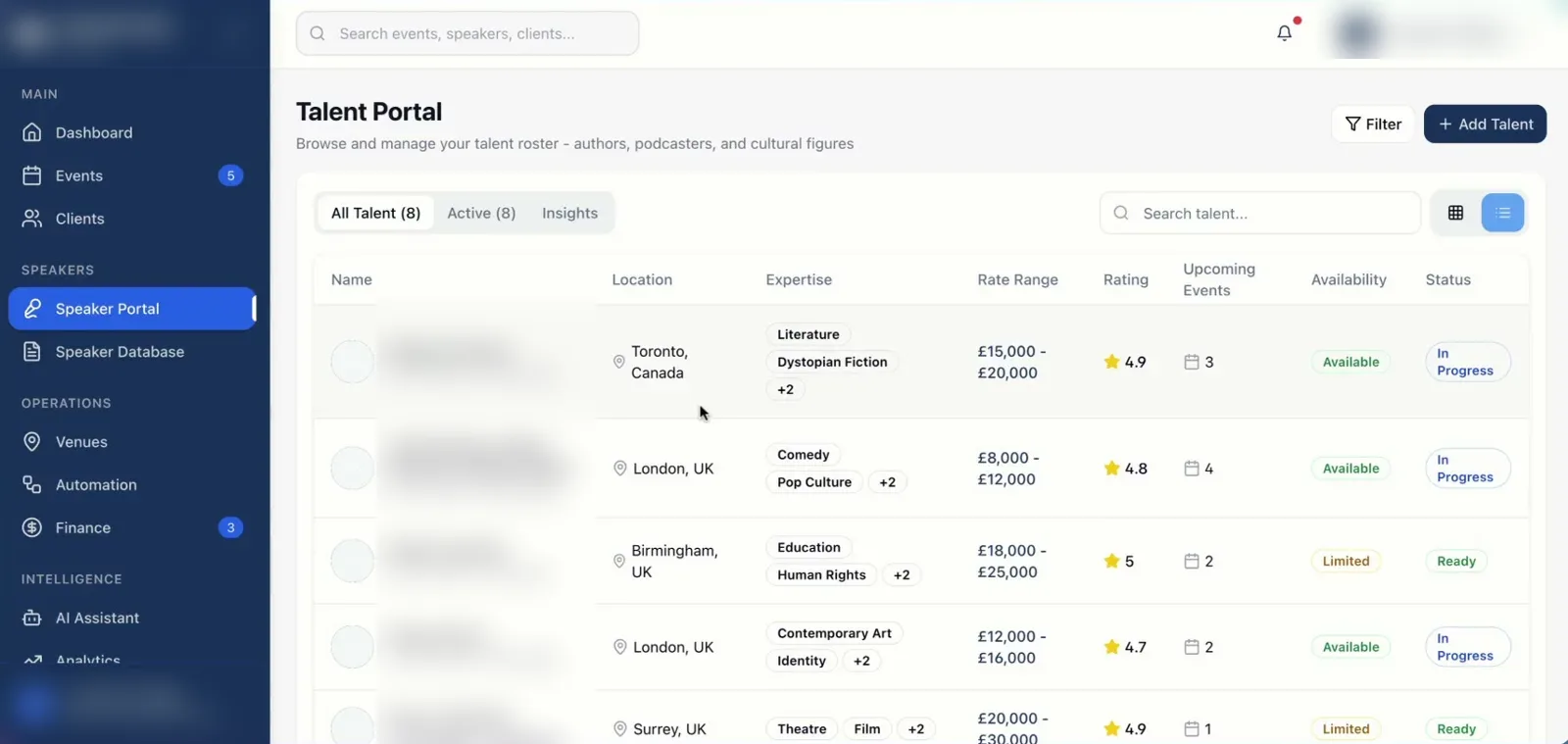Switch to the Active (8) tab
This screenshot has width=1568, height=744.
point(481,213)
